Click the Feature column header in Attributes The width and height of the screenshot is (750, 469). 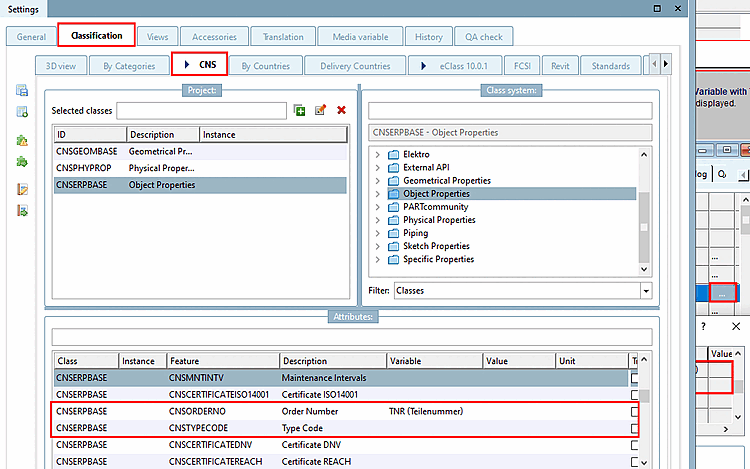[223, 361]
